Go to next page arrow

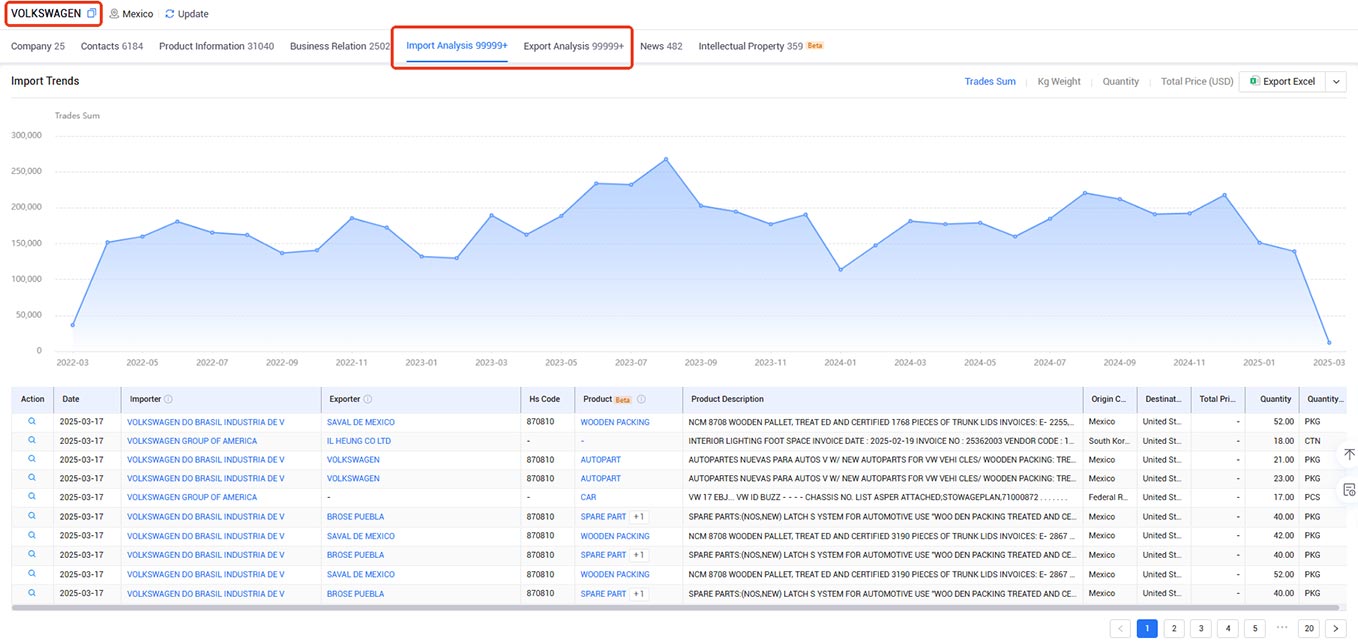coord(1336,628)
